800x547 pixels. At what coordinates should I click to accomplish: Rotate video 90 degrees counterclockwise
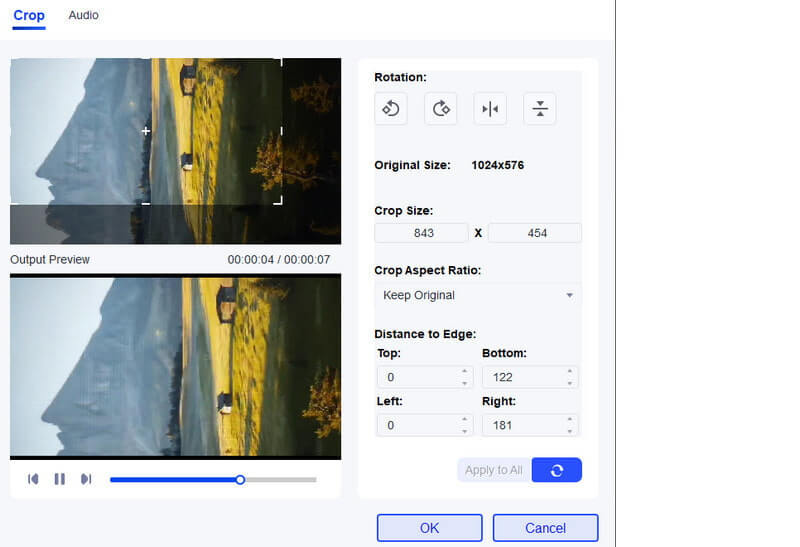point(391,109)
